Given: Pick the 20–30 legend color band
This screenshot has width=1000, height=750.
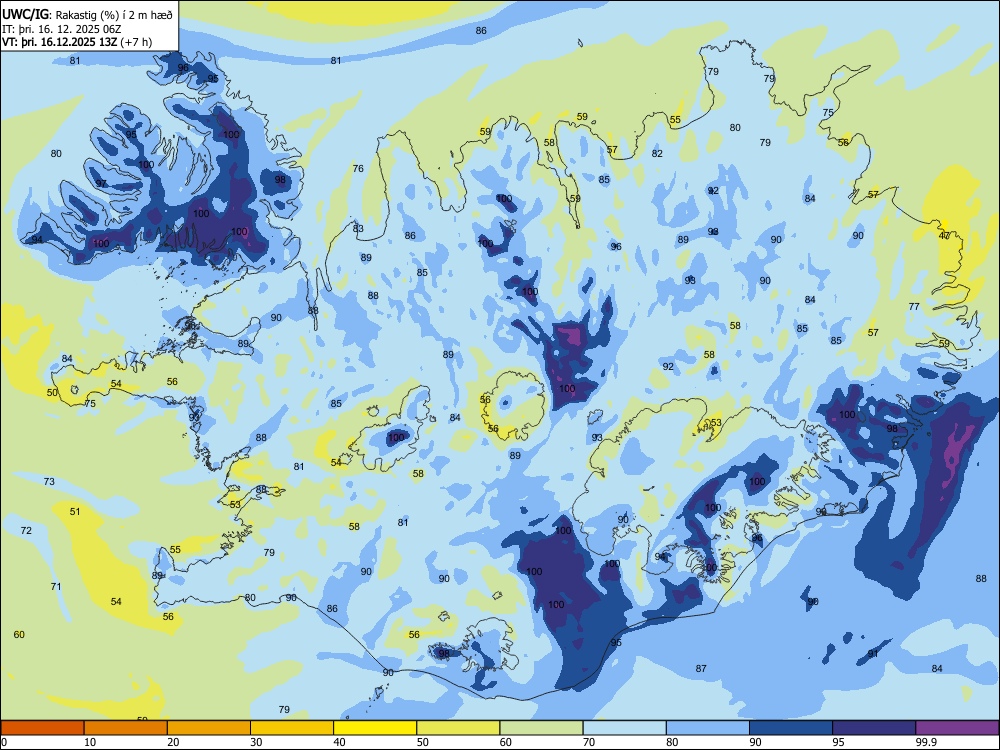Looking at the screenshot, I should pos(209,728).
